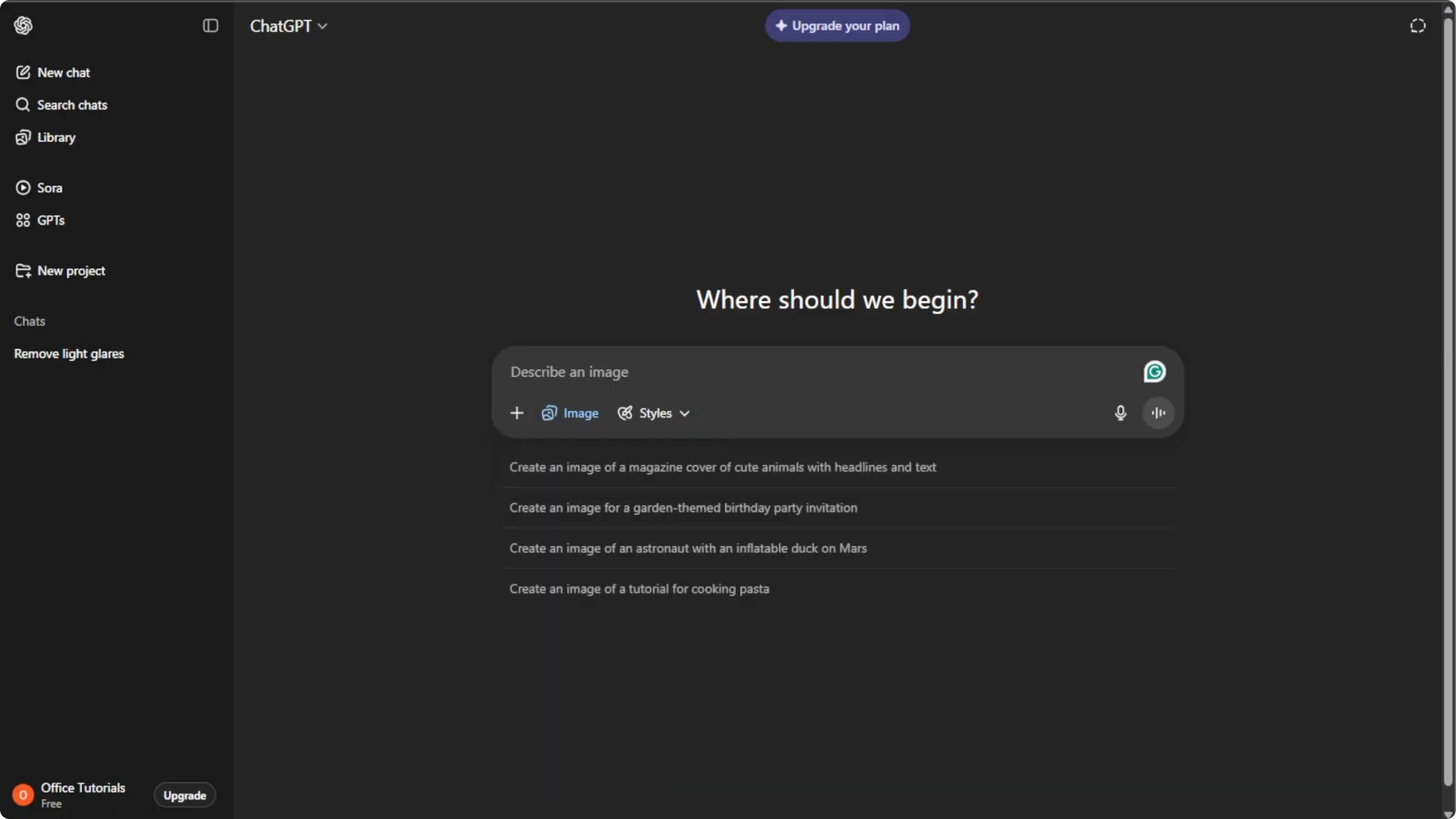Click the microphone dictate icon
Screen dimensions: 1456x819
tap(1120, 413)
